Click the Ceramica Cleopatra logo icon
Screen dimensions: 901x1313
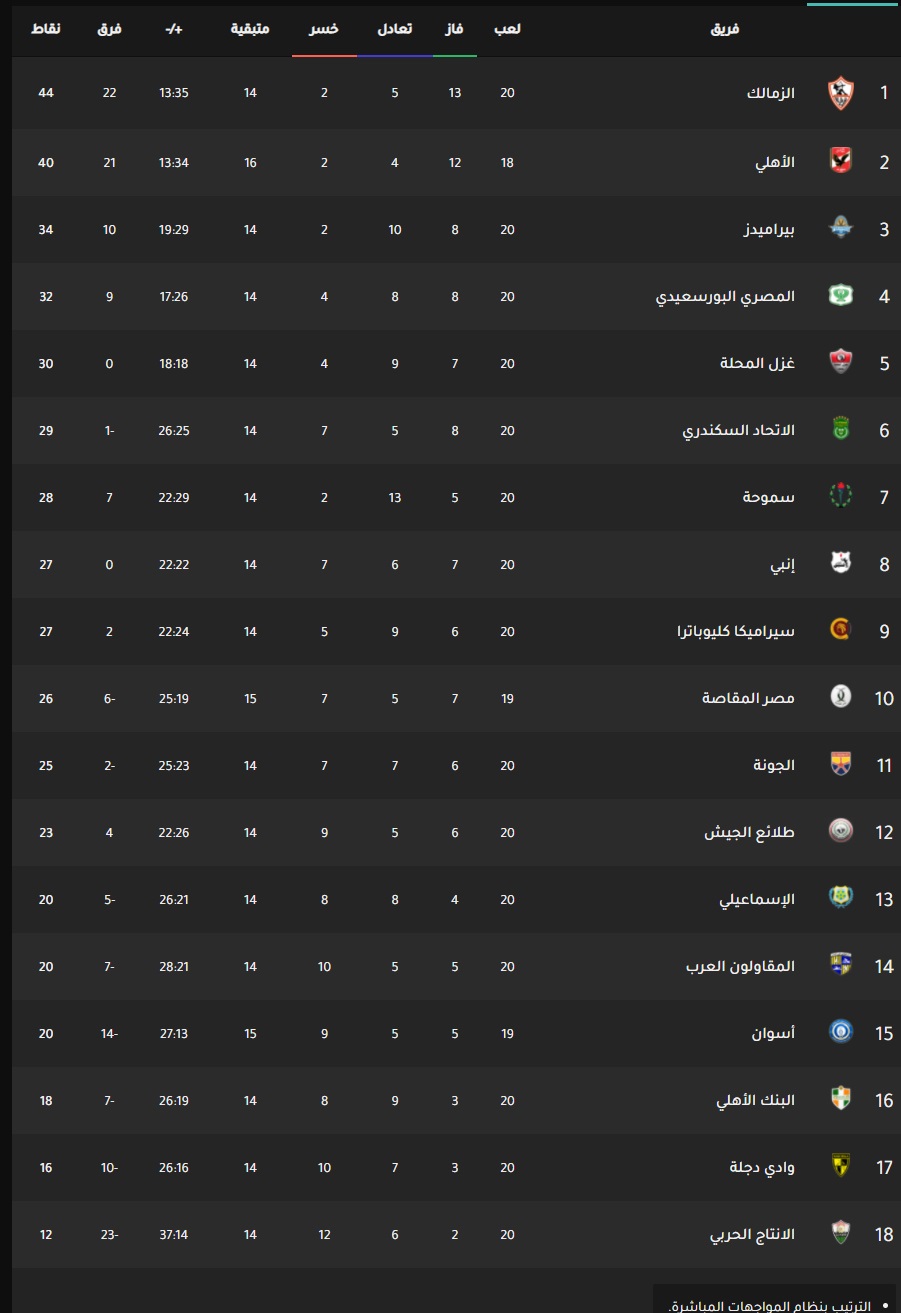point(840,630)
